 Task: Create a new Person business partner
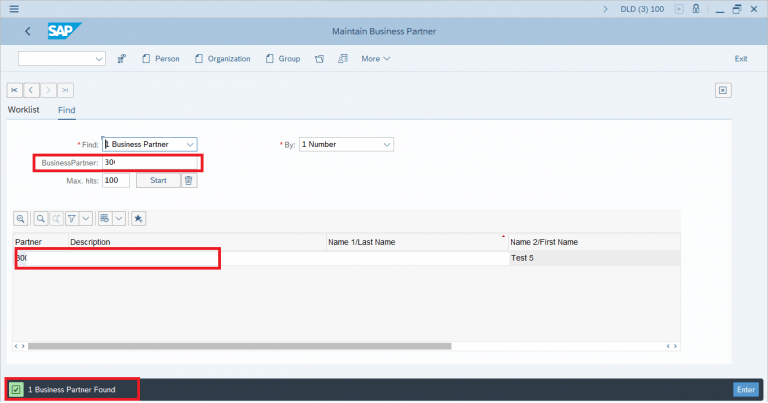coord(160,59)
